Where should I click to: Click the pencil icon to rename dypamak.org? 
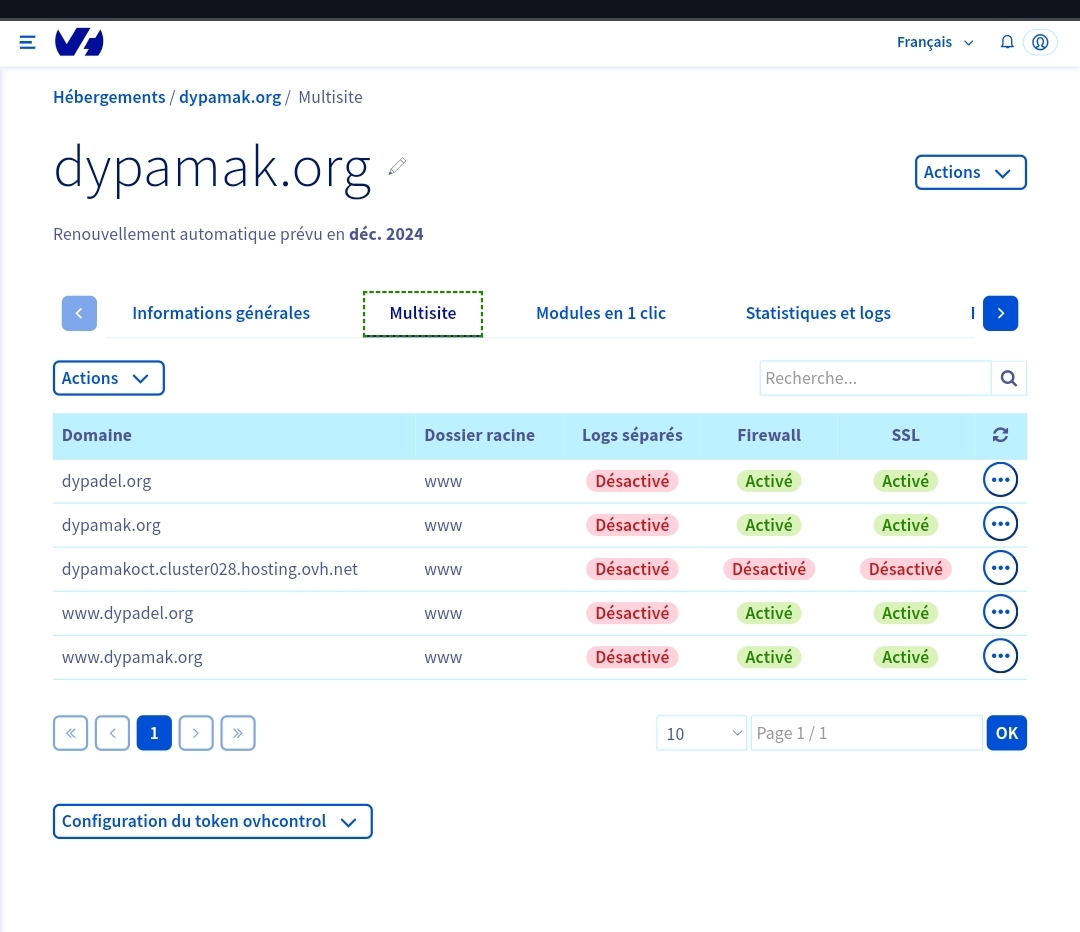click(x=397, y=167)
